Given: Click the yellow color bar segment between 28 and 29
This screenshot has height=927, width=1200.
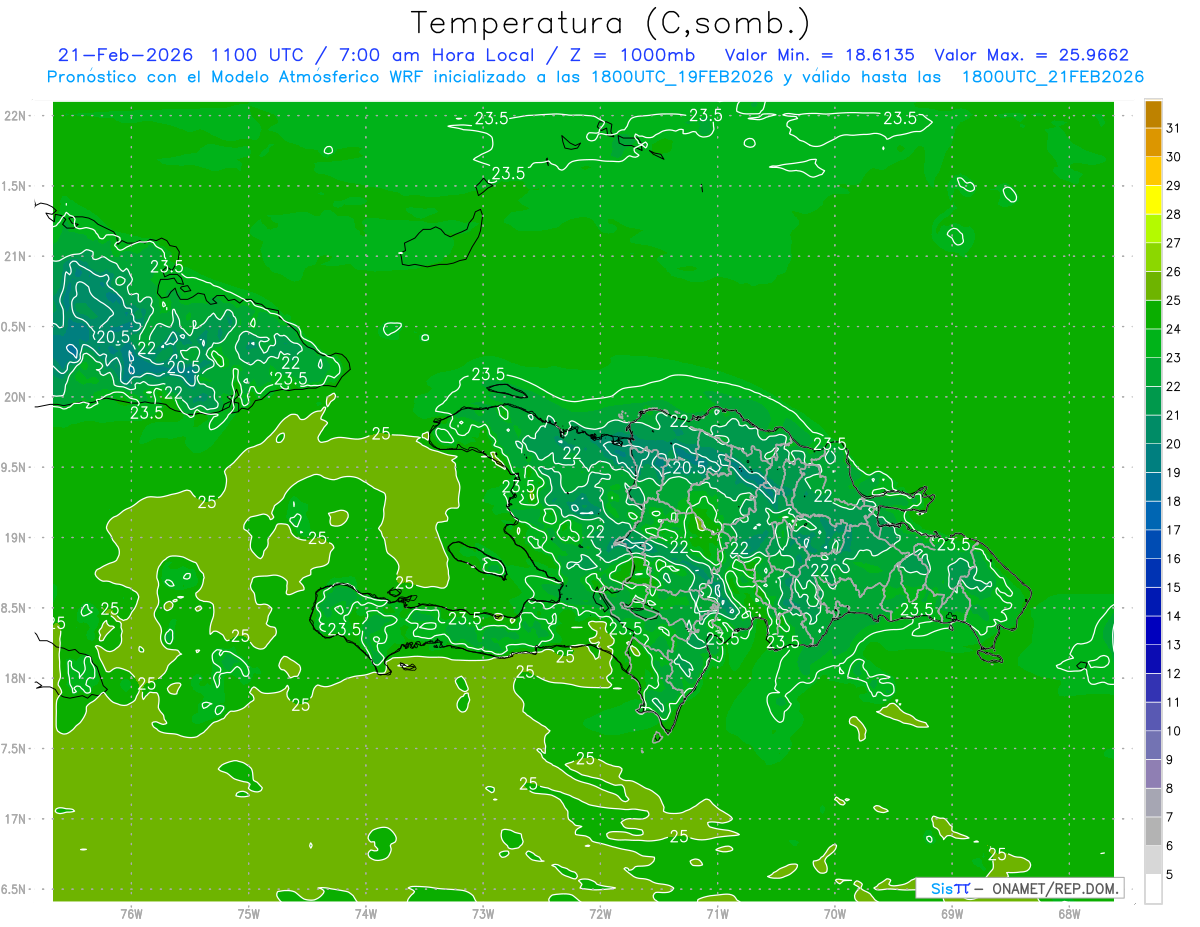Looking at the screenshot, I should point(1153,200).
